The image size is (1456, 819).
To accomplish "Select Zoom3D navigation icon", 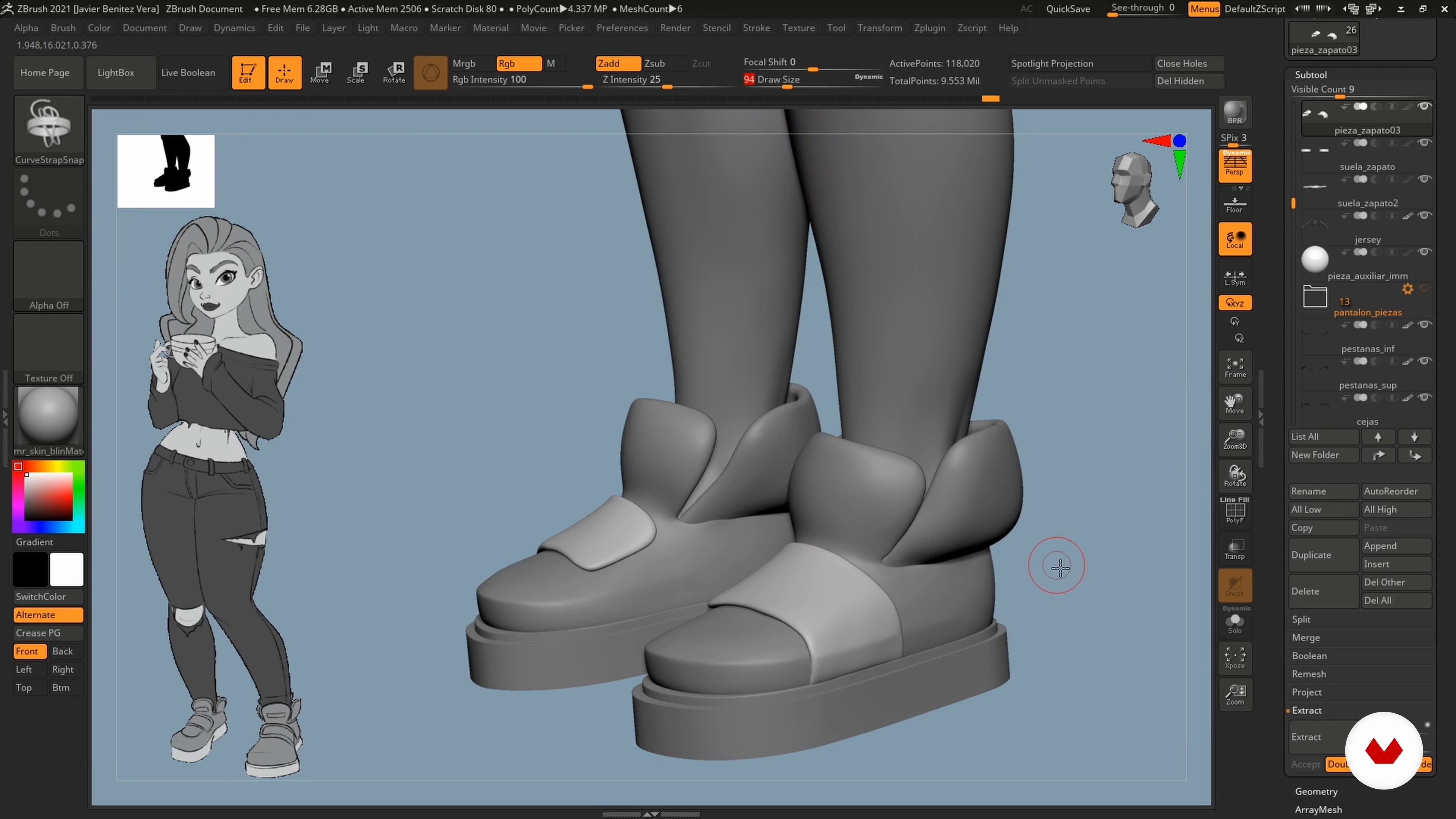I will click(1235, 439).
